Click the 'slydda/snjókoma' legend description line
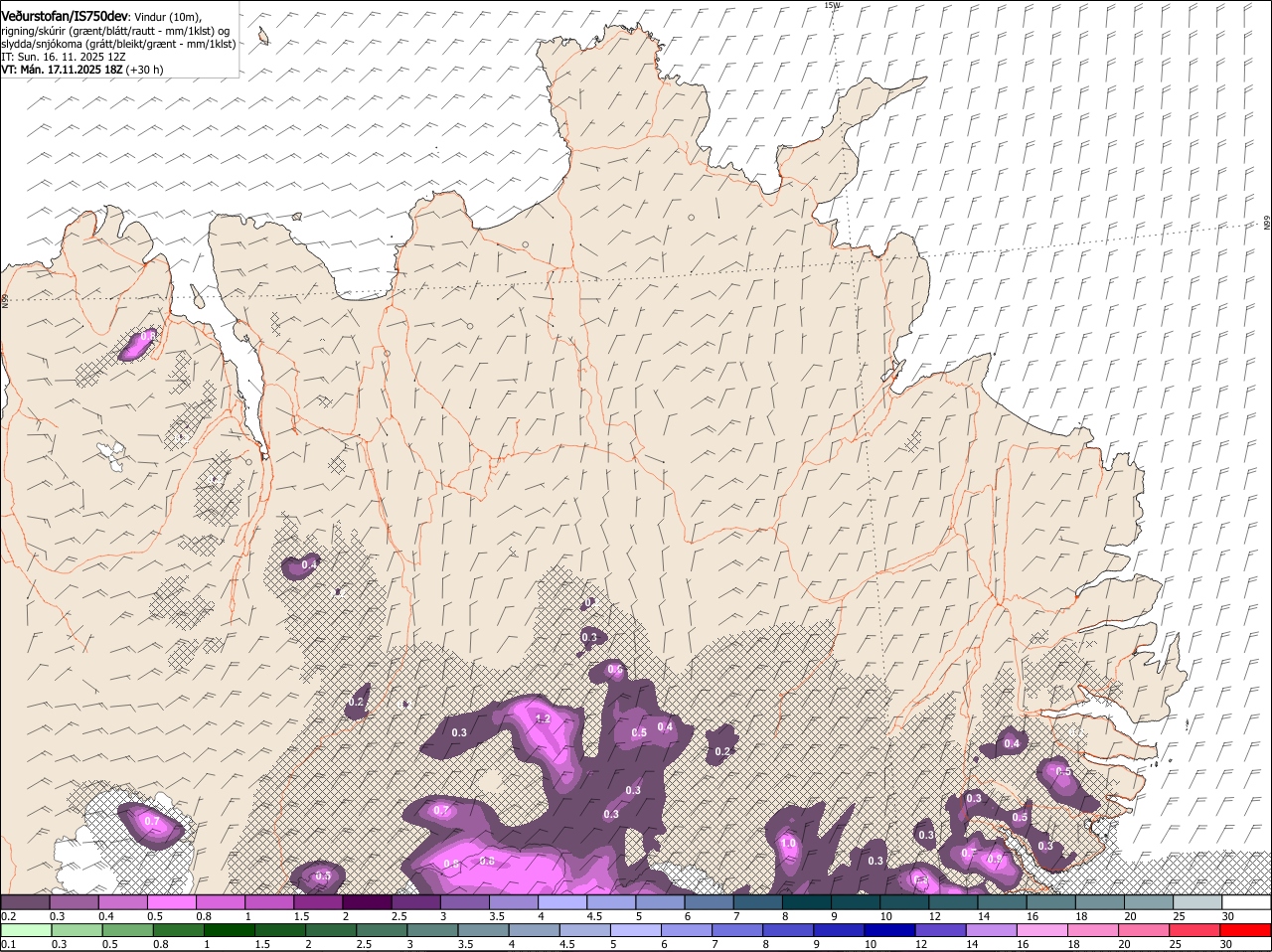The height and width of the screenshot is (952, 1272). coord(117,45)
